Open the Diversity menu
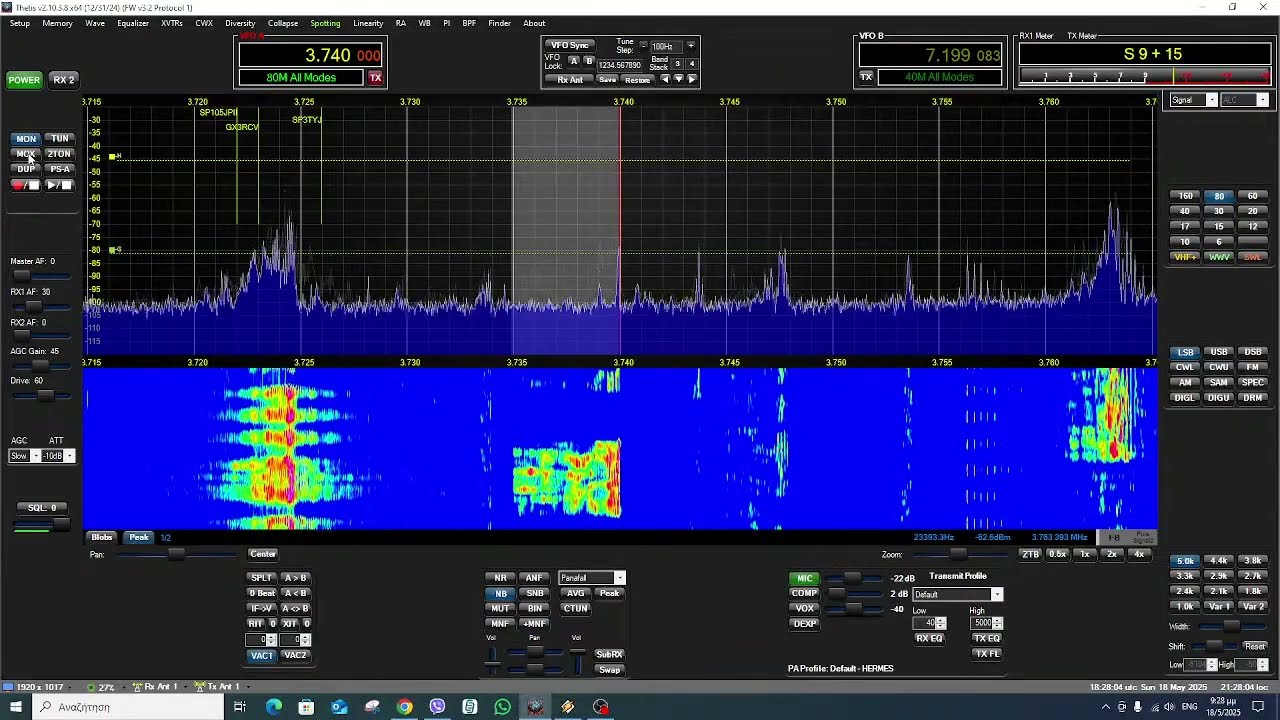 pos(240,23)
